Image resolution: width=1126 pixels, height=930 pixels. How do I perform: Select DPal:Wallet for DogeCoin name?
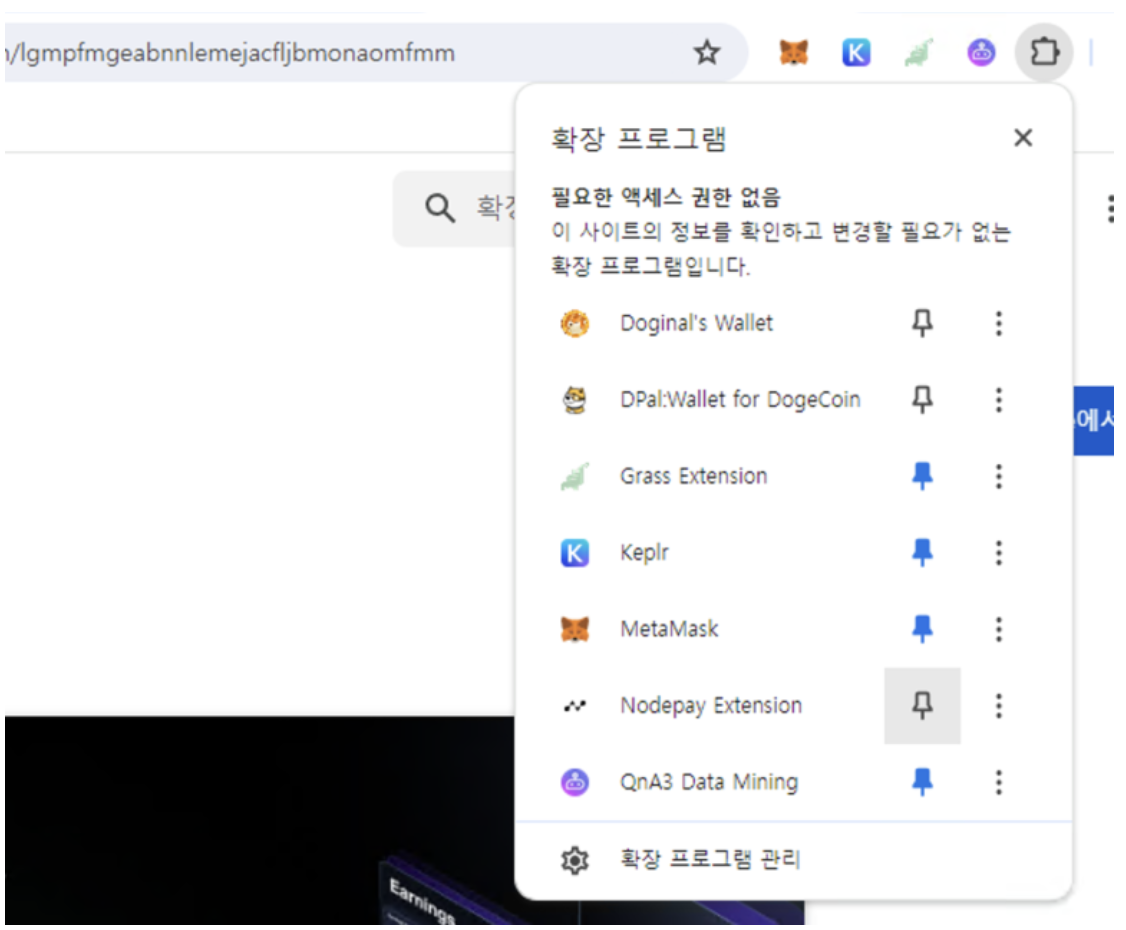[x=740, y=399]
